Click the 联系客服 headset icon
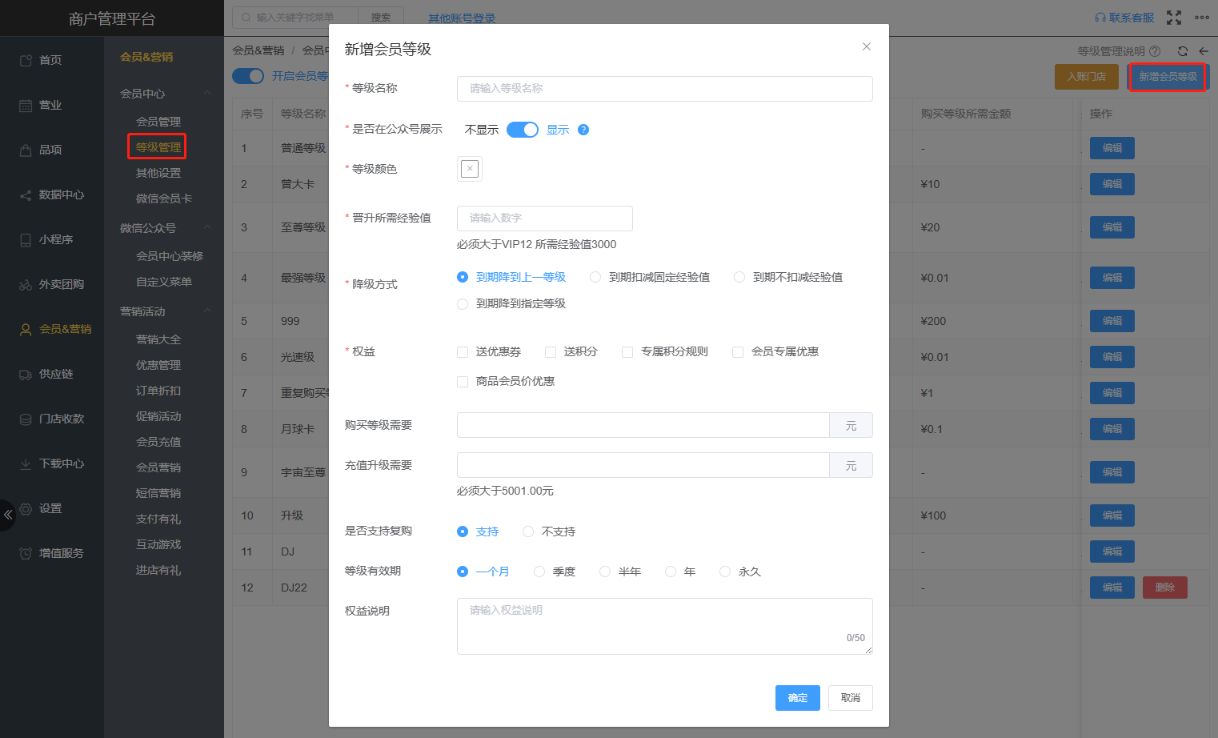Screen dimensions: 1218x738 tap(1100, 18)
